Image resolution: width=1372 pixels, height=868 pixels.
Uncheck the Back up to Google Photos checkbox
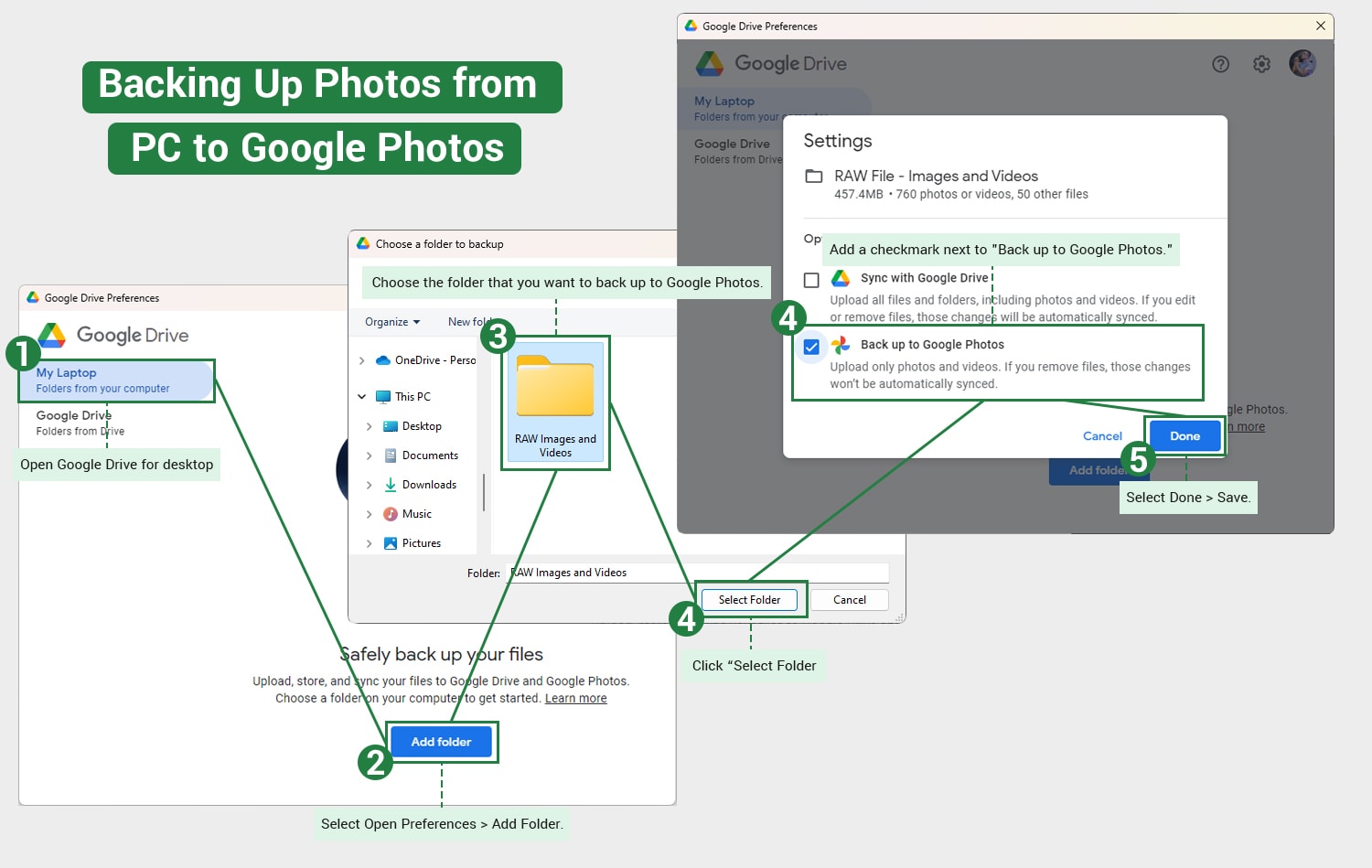(x=811, y=347)
